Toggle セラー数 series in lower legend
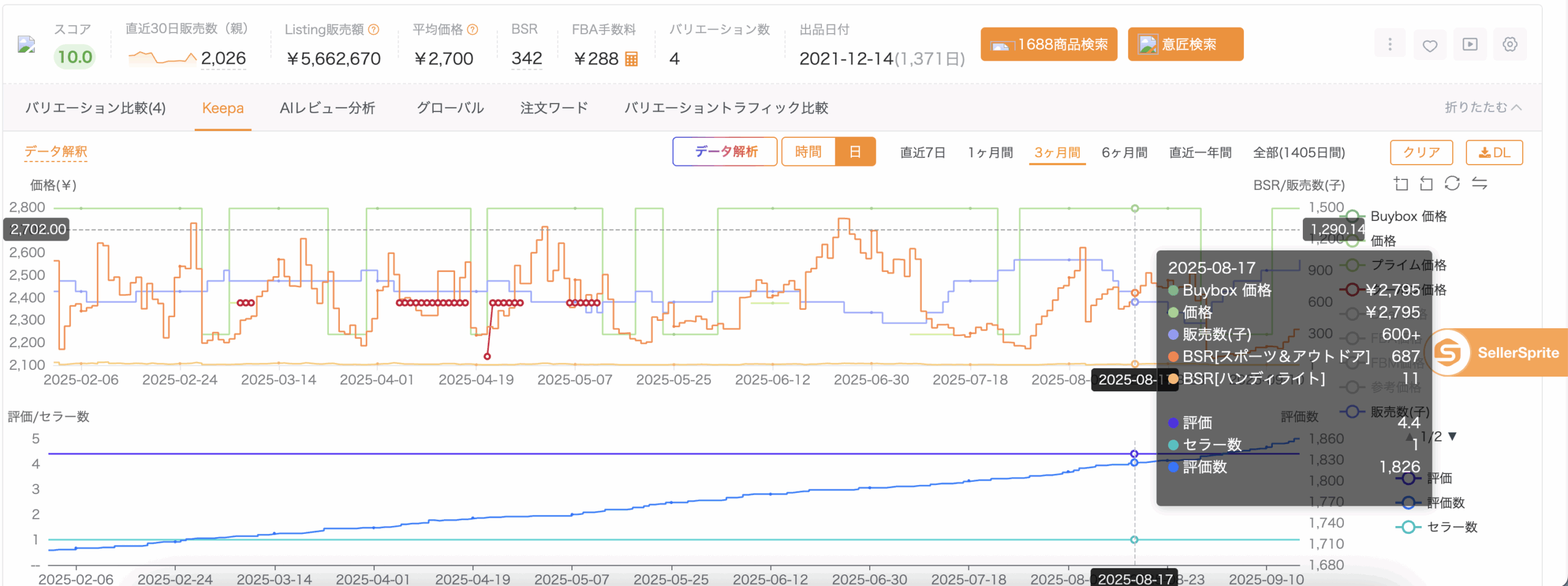This screenshot has width=1568, height=586. (x=1451, y=527)
